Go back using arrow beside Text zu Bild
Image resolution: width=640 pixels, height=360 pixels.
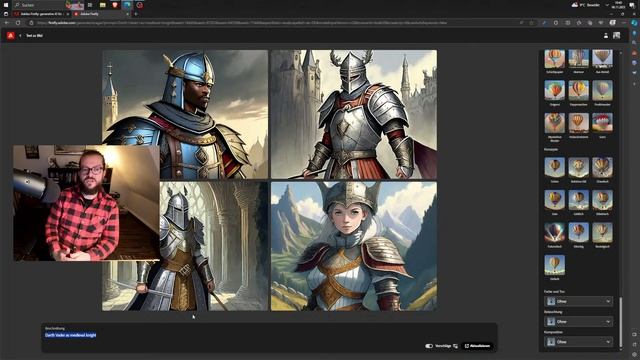[x=20, y=36]
